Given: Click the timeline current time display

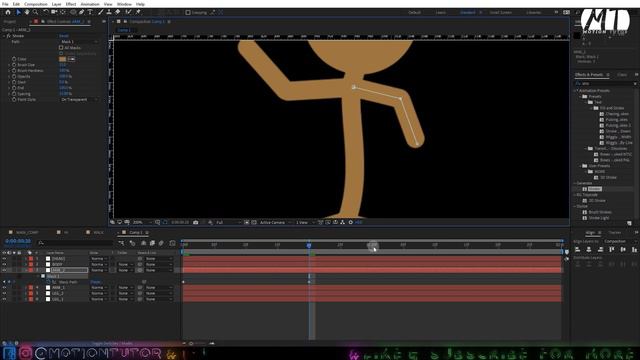Looking at the screenshot, I should point(18,241).
